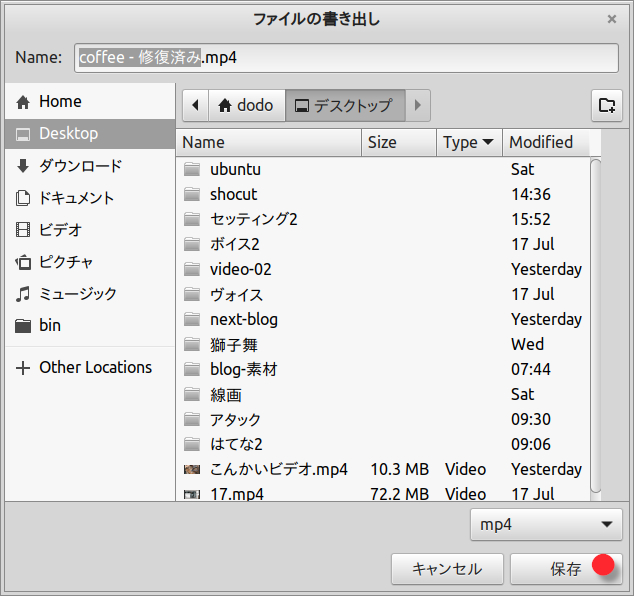Click the path back arrow button
Screen dimensions: 634x596
coord(194,105)
